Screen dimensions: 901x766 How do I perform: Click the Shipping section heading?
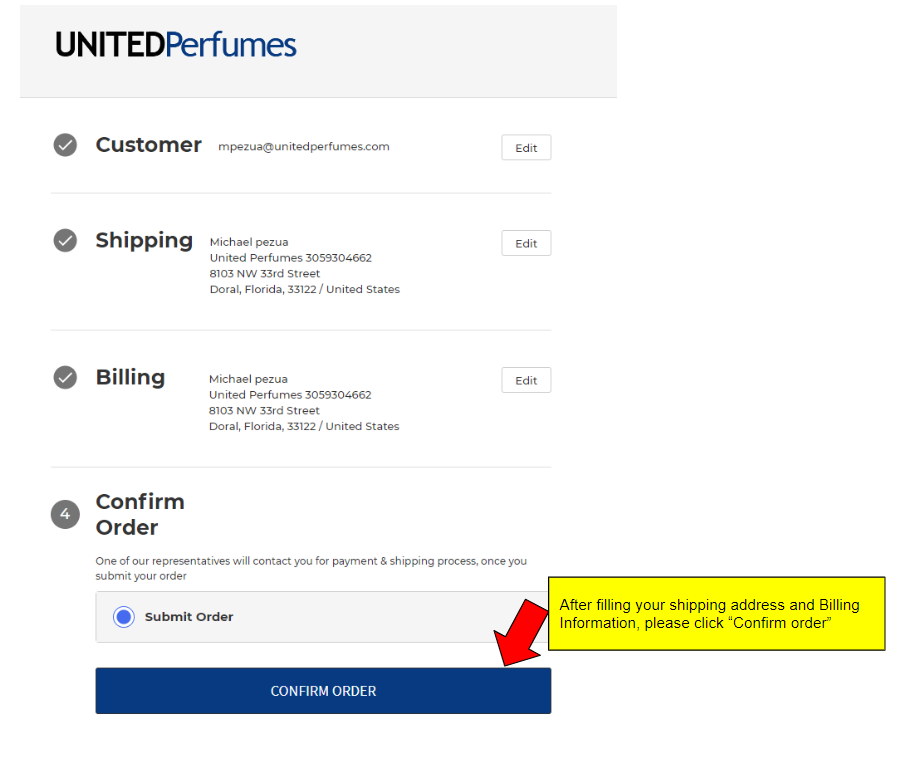[144, 241]
